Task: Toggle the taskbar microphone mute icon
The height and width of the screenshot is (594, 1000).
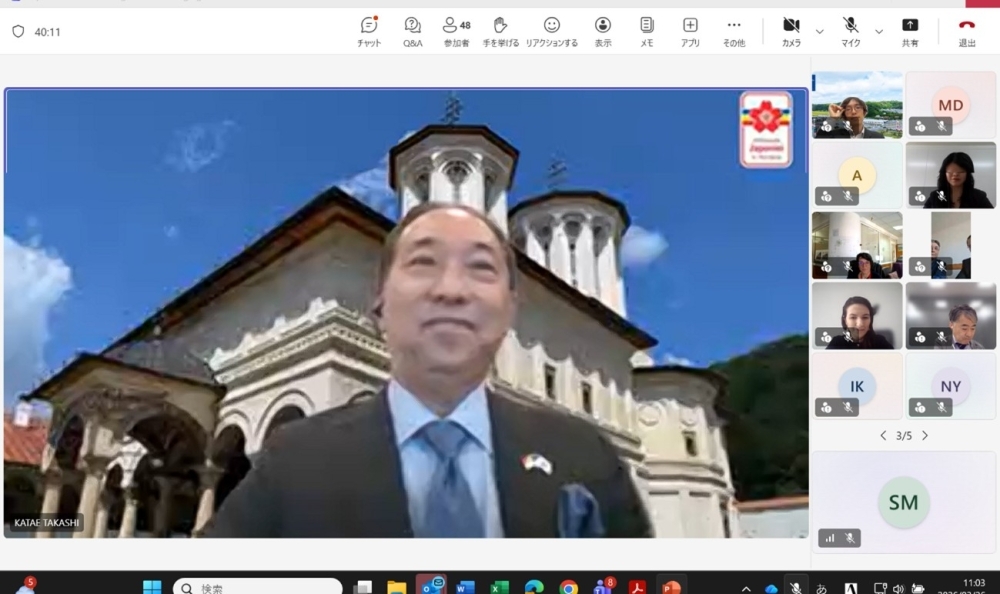Action: coord(796,587)
